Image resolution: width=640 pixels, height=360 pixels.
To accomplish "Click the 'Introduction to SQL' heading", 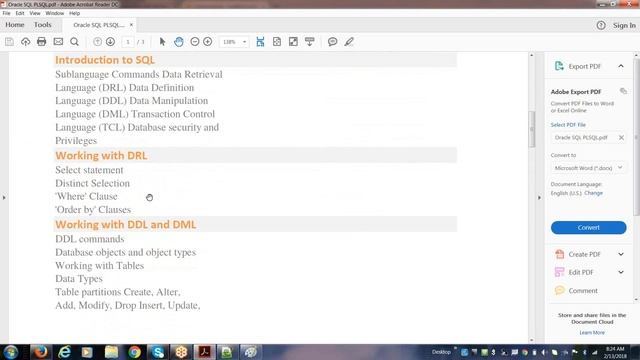I will [x=105, y=60].
